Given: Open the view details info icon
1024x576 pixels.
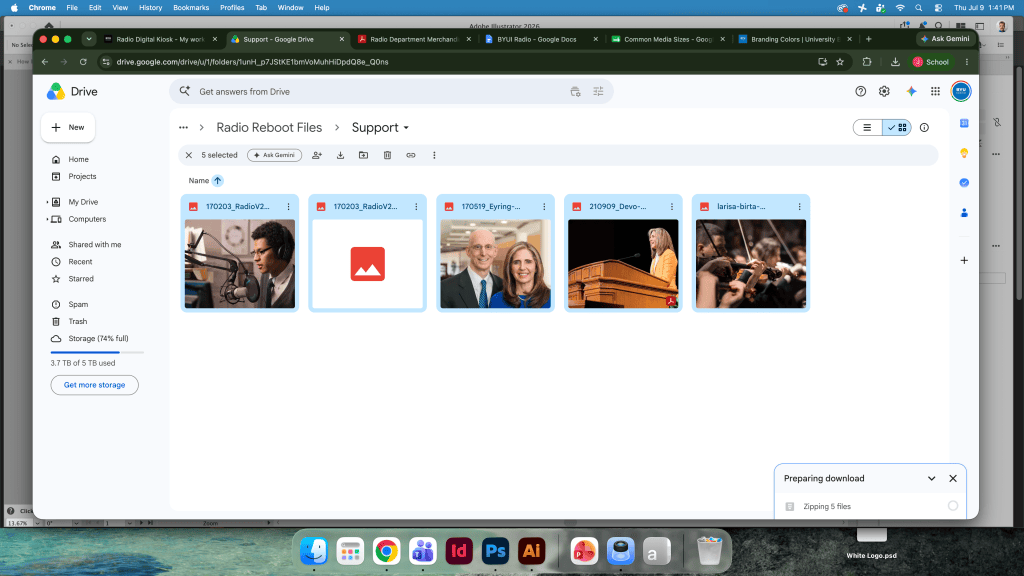Looking at the screenshot, I should 924,127.
